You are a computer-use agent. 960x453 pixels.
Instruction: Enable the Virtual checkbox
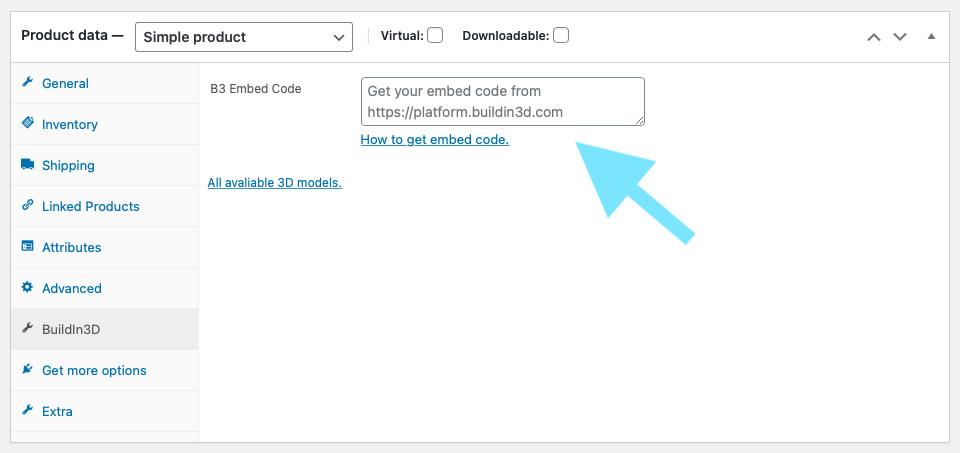(x=435, y=36)
